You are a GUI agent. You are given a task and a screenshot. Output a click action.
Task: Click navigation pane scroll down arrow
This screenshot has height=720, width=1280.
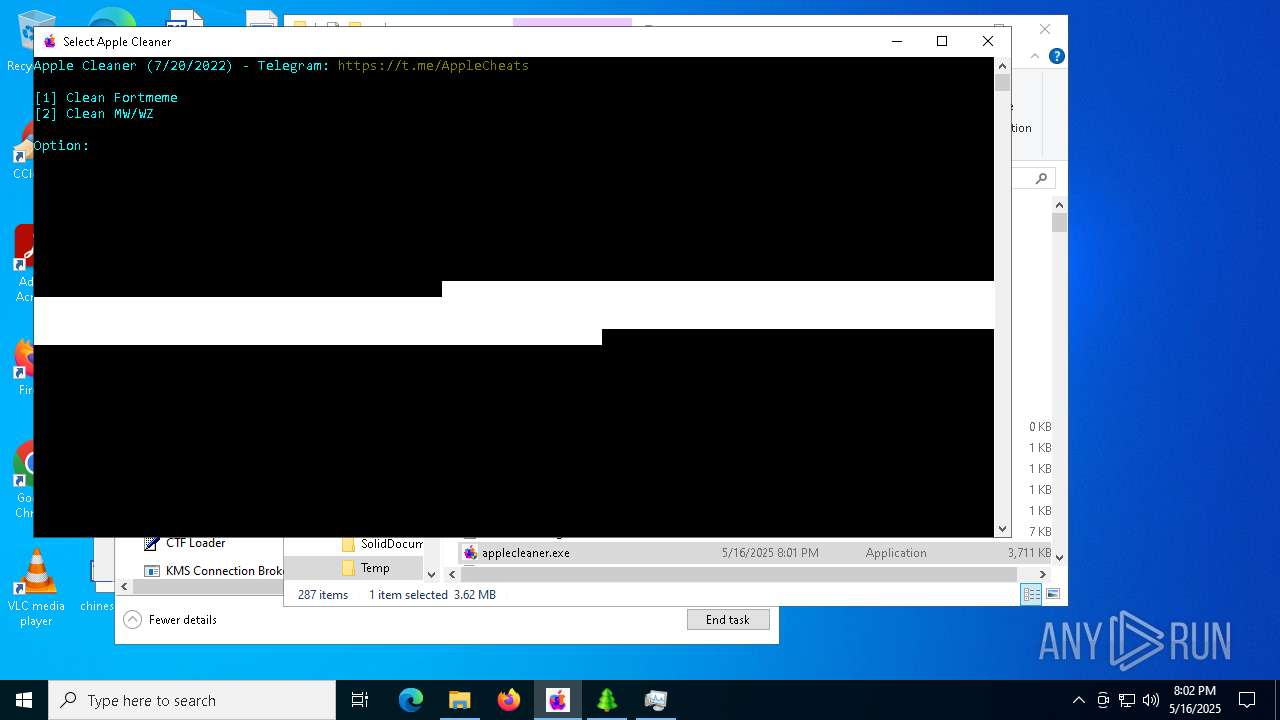point(431,574)
